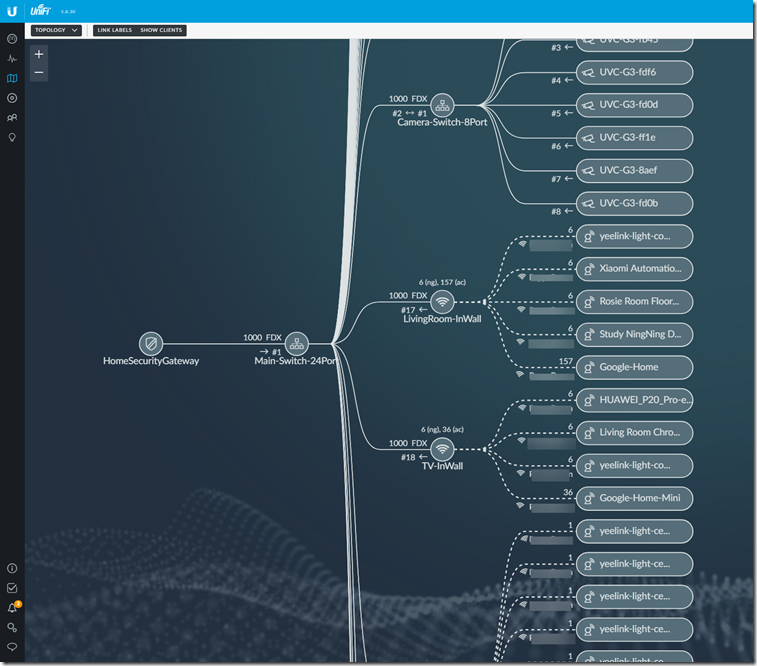757x666 pixels.
Task: Click the '#2 ↔ #1' port label near Camera-Switch-8Port
Action: pos(409,113)
